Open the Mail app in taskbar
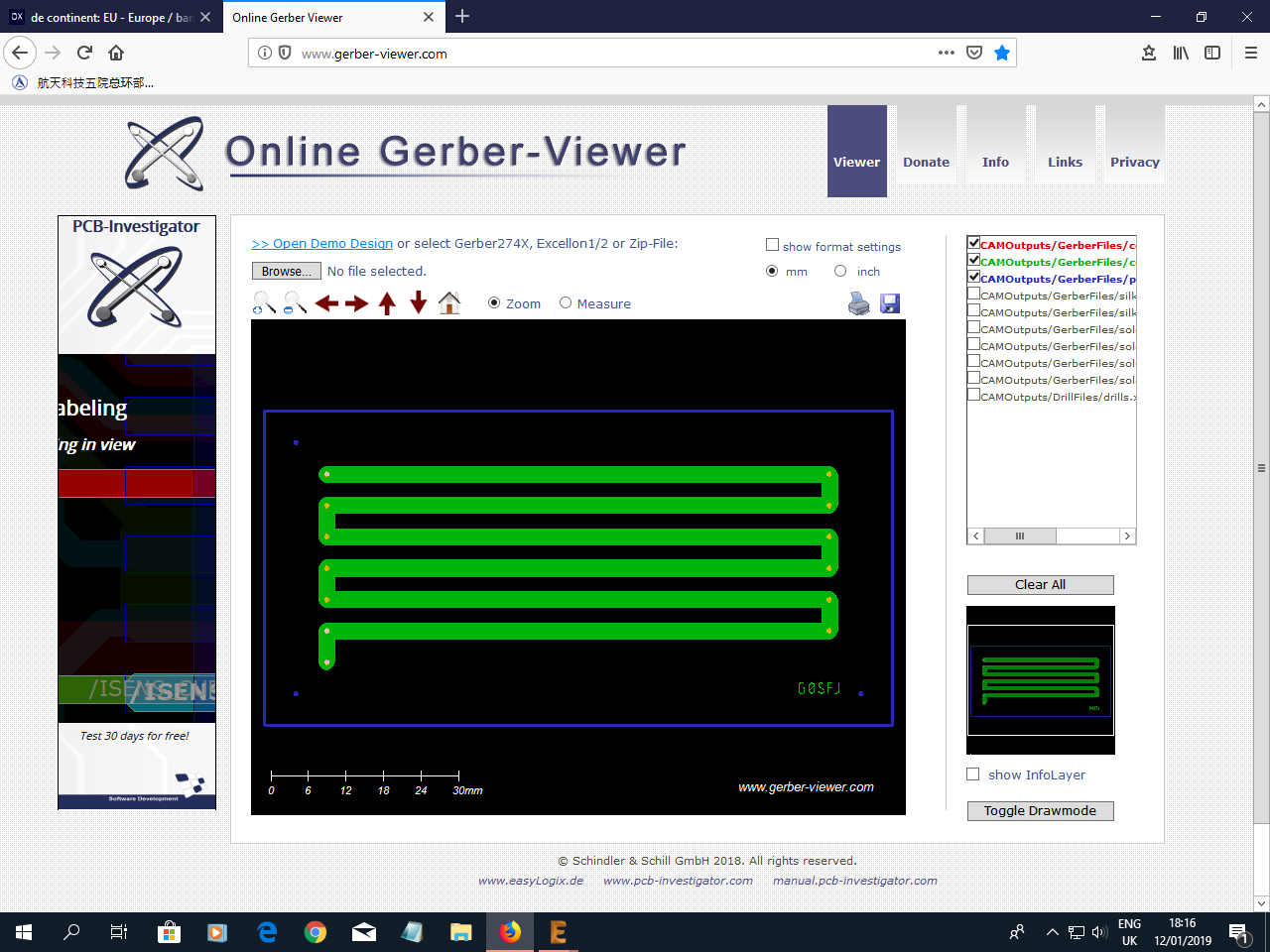Image resolution: width=1270 pixels, height=952 pixels. (x=364, y=932)
